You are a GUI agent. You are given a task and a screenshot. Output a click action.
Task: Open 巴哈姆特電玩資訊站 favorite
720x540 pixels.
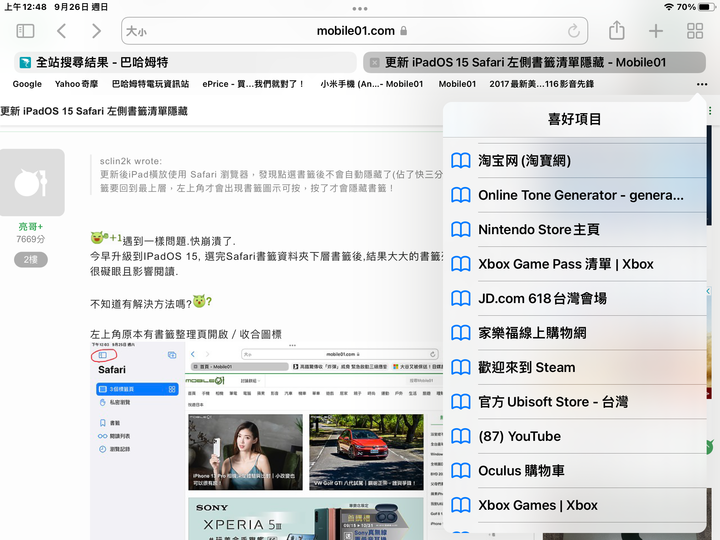150,84
